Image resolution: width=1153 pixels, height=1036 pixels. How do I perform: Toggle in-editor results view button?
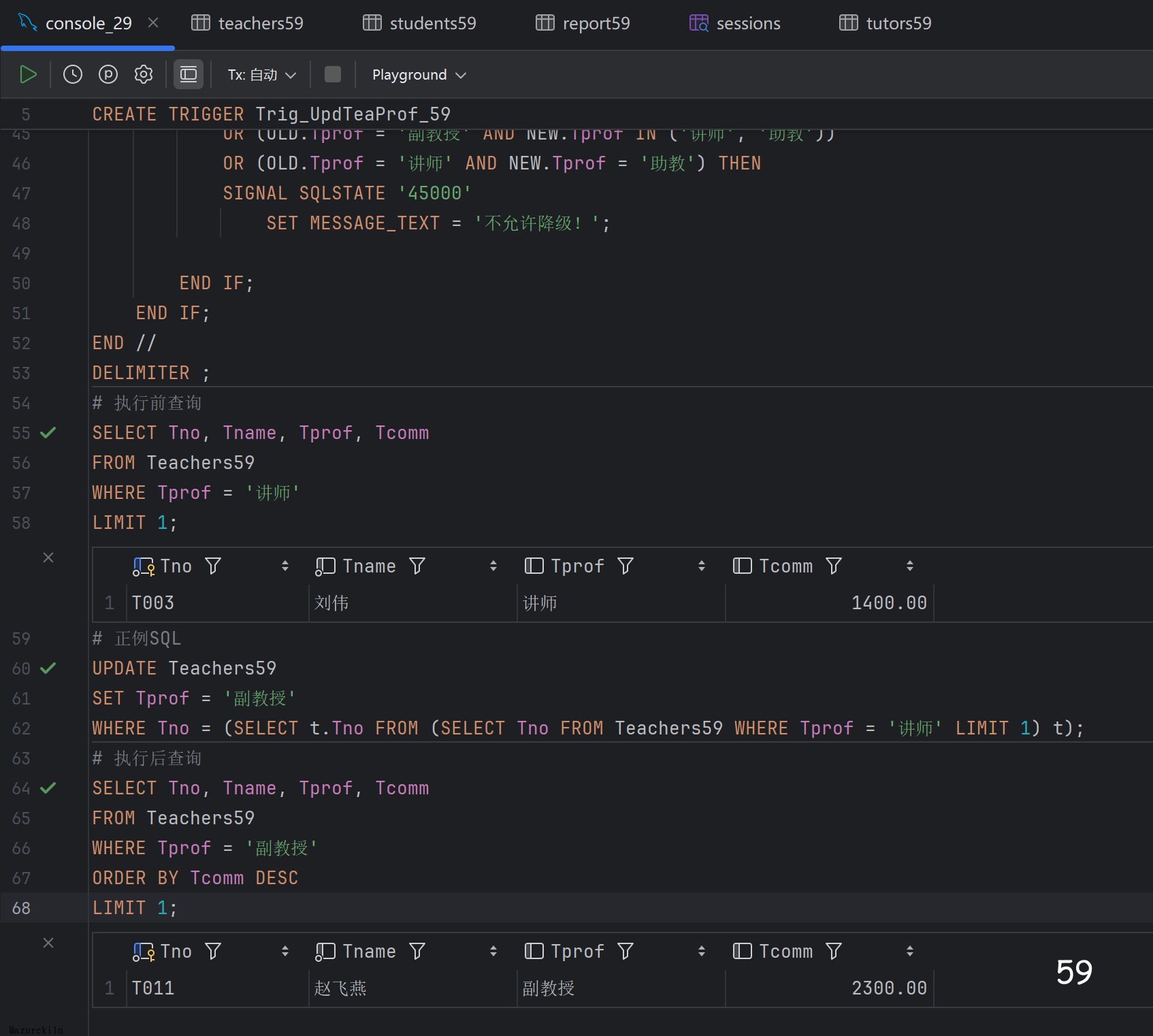point(189,74)
